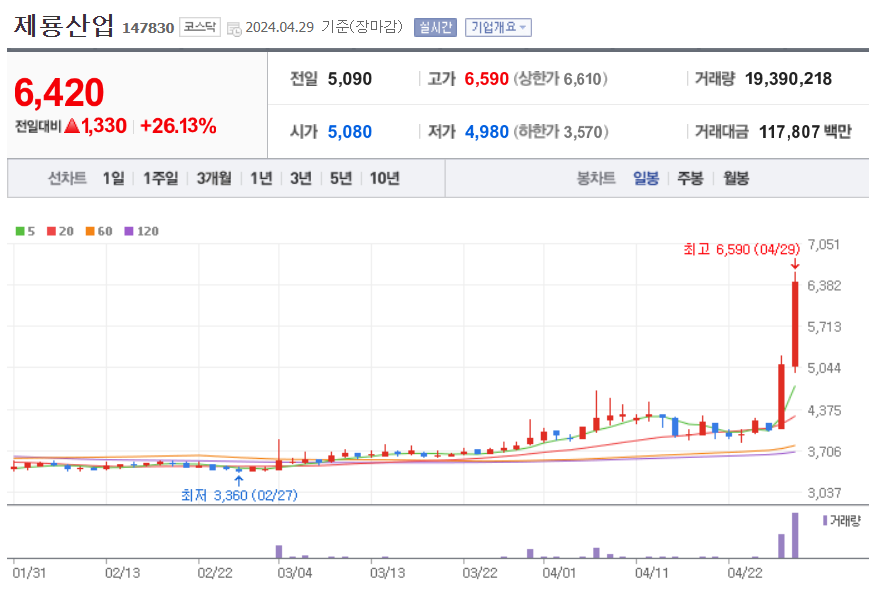869x601 pixels.
Task: Click the 전일 value 5,090
Action: coord(350,79)
